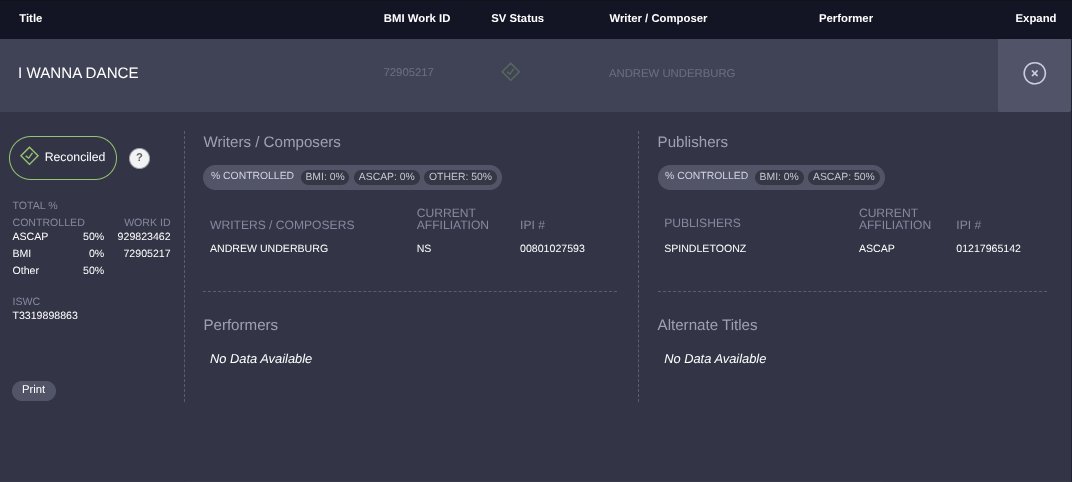Click the Performer column header

846,18
